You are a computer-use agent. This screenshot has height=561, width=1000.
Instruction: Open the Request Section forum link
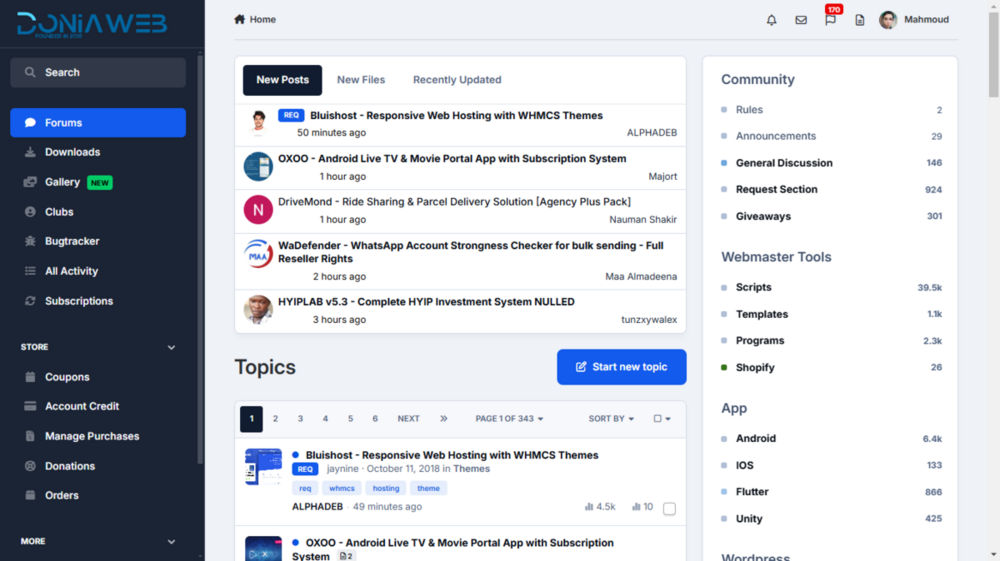(776, 189)
